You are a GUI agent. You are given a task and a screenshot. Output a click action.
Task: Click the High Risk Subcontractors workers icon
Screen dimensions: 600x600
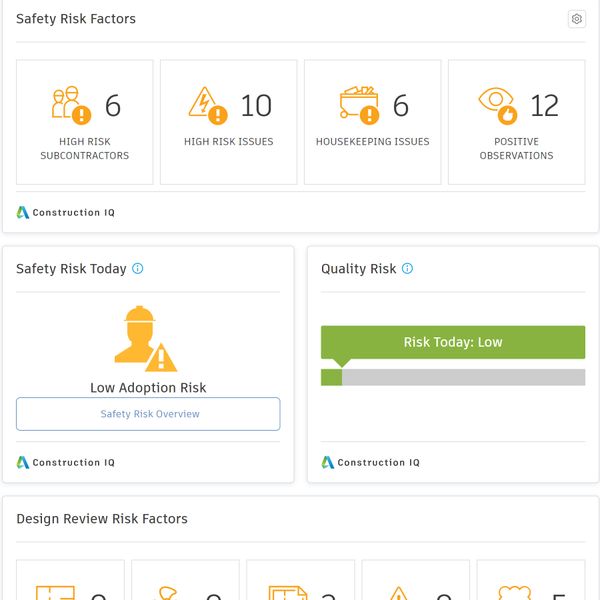(71, 105)
